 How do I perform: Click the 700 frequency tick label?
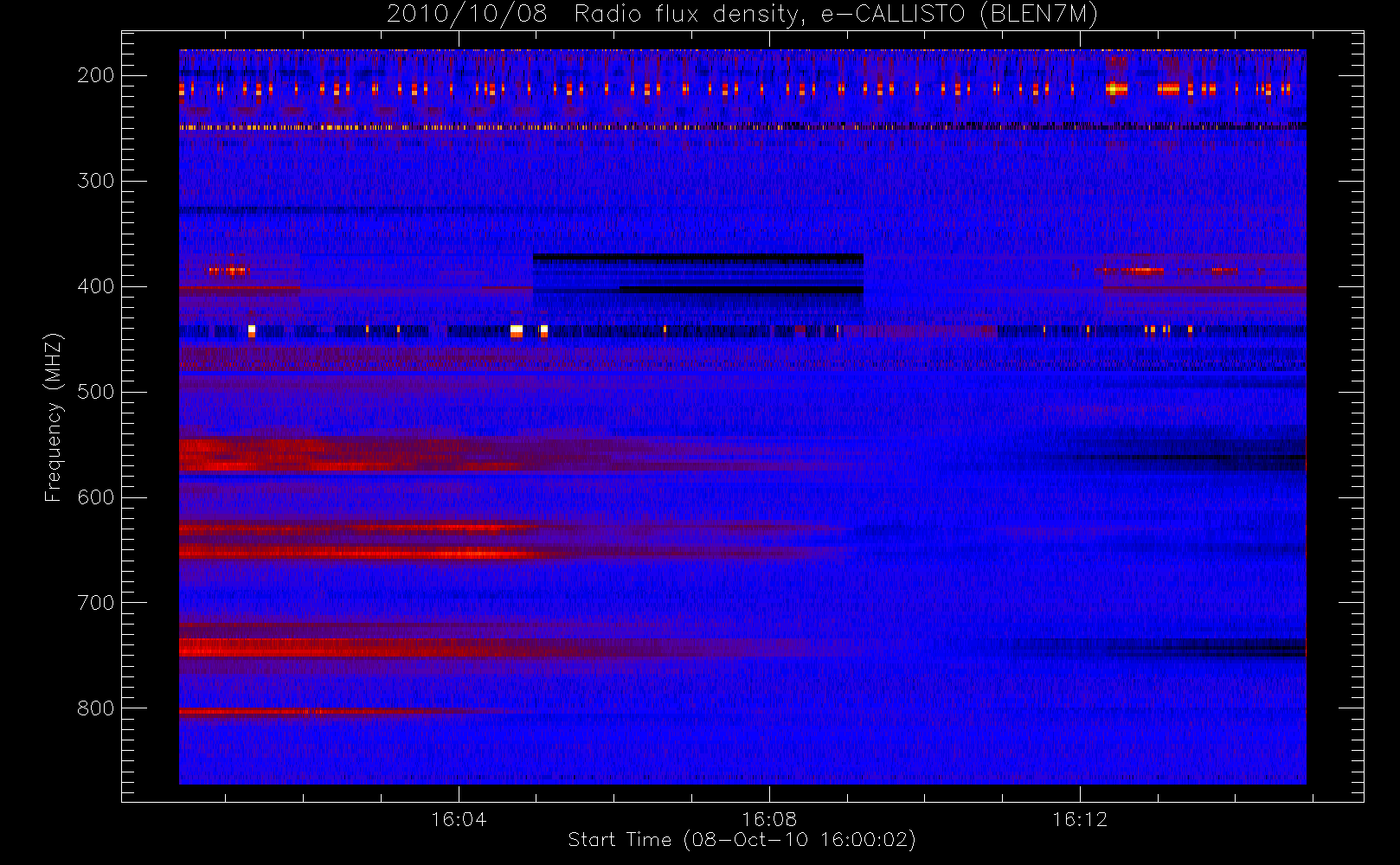coord(95,603)
